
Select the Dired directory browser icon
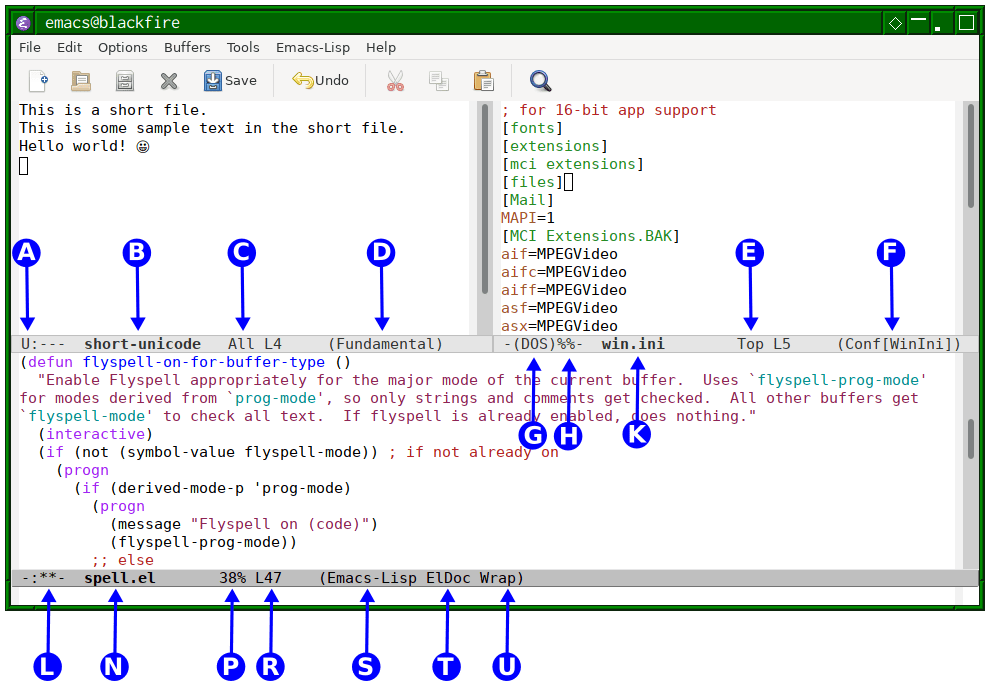[124, 81]
